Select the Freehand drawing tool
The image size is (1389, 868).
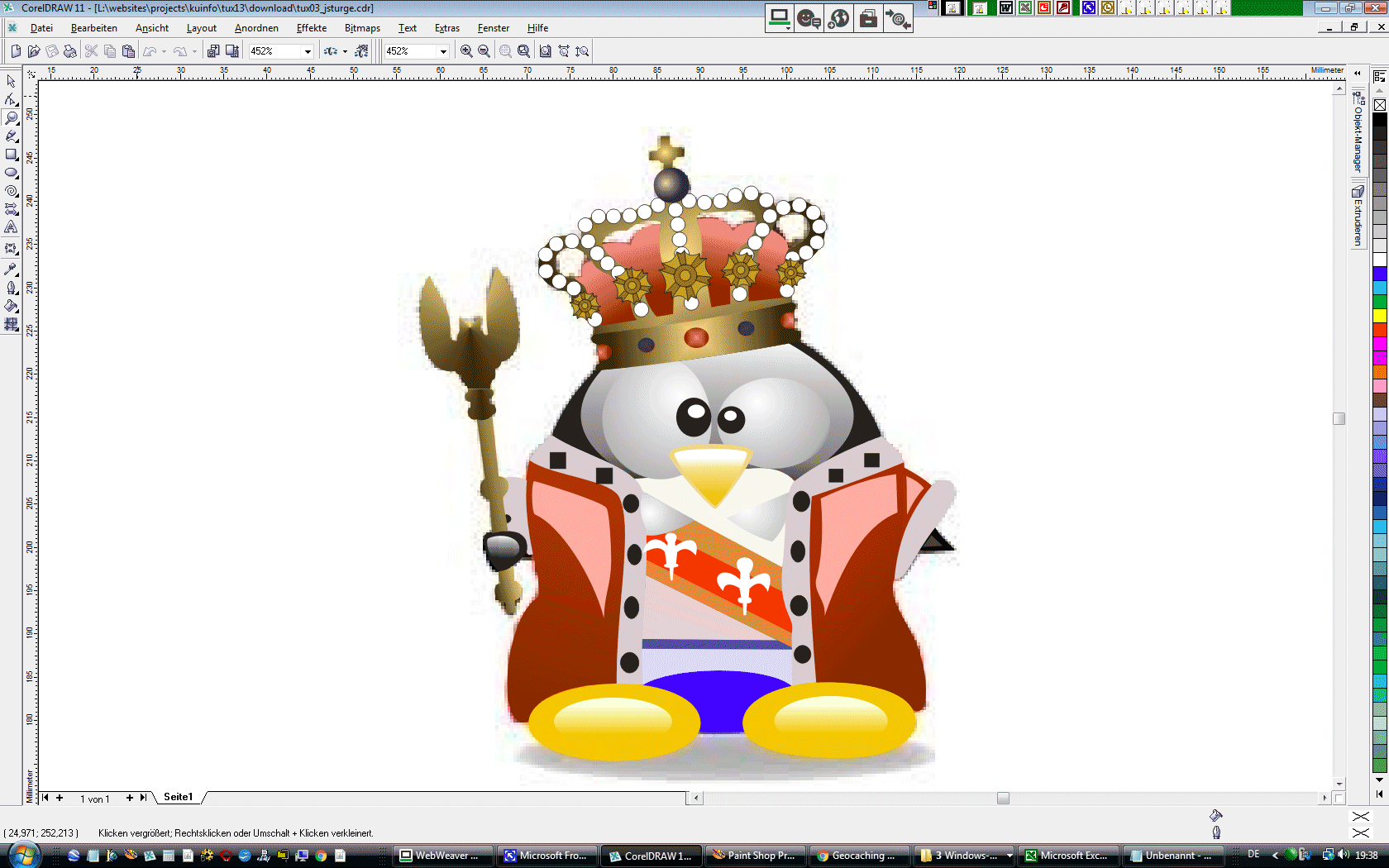pyautogui.click(x=11, y=136)
